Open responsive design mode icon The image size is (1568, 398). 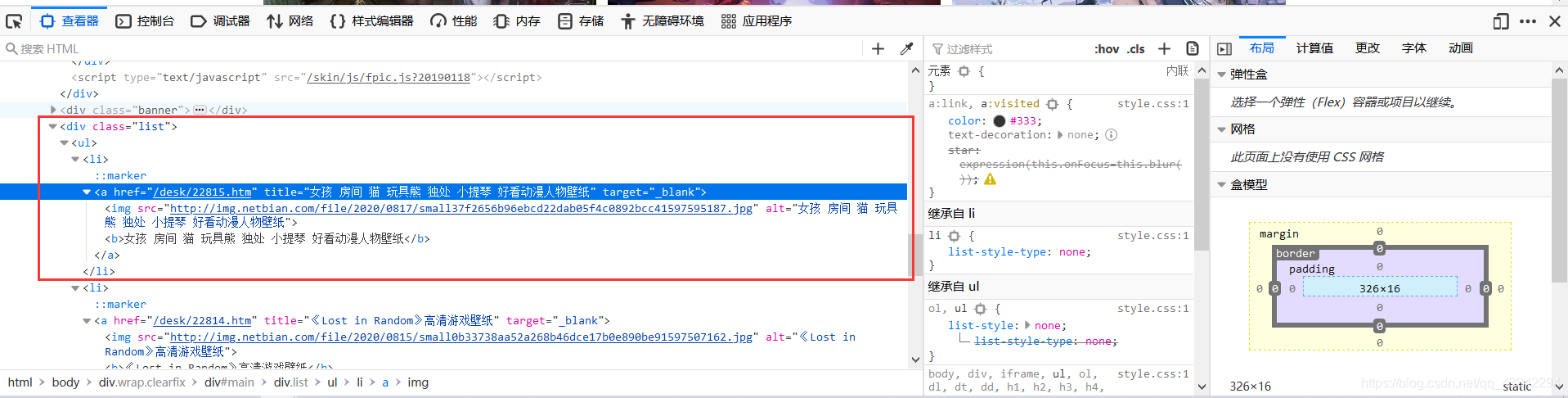[1501, 21]
